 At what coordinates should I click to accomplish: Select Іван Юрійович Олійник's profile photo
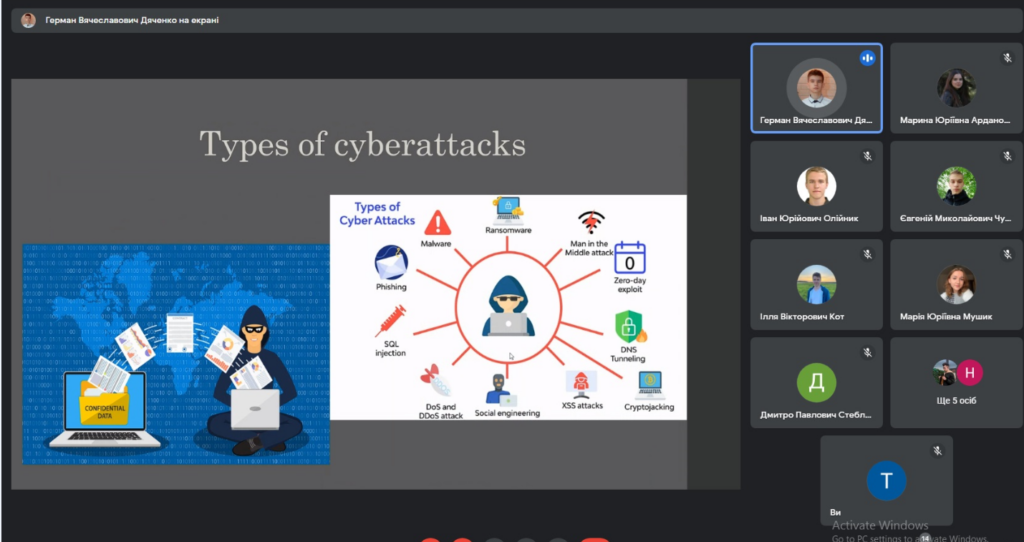coord(816,185)
